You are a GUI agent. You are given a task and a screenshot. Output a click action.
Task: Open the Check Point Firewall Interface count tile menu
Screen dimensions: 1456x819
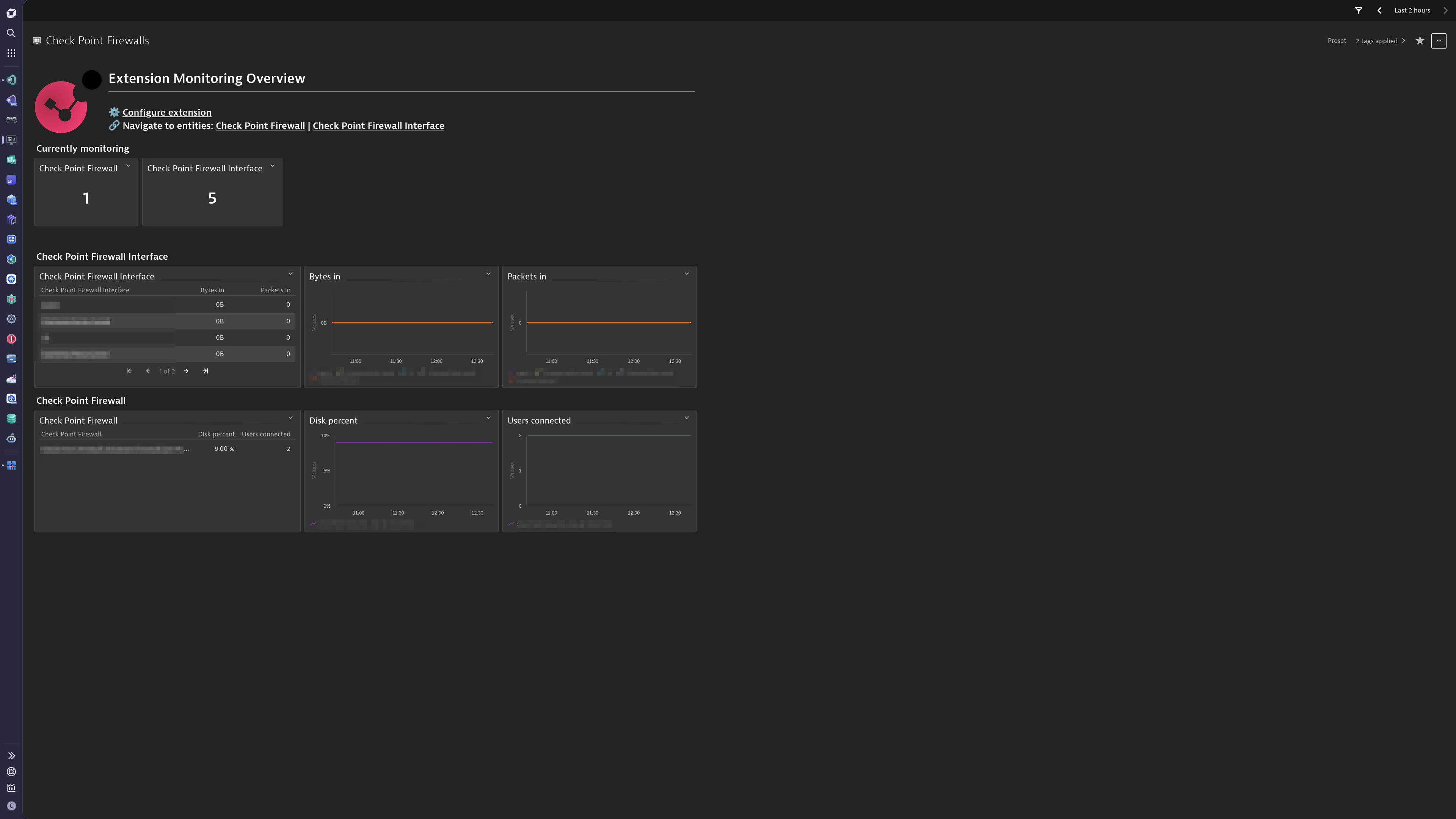(273, 166)
